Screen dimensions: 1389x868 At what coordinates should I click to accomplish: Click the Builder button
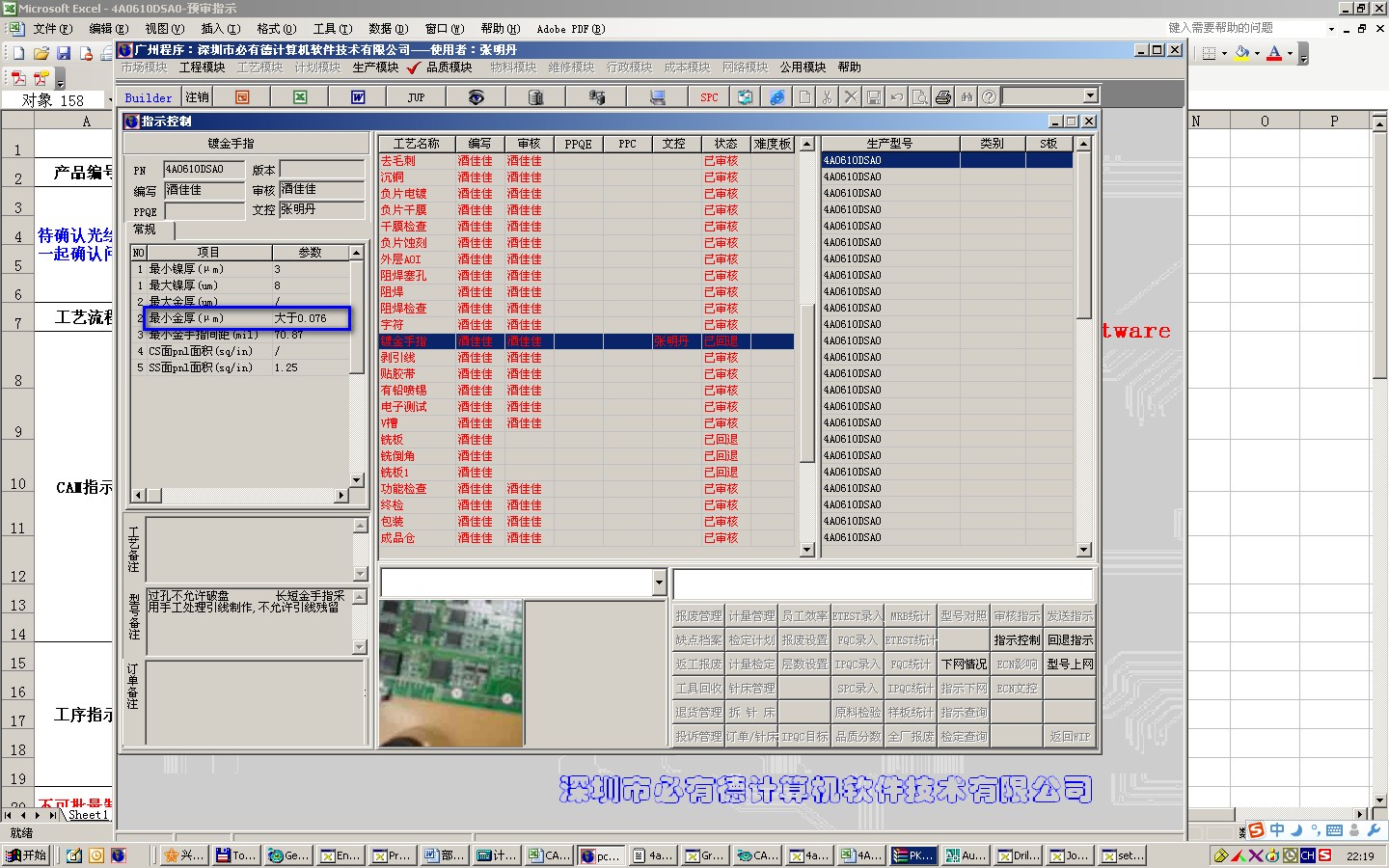tap(149, 97)
